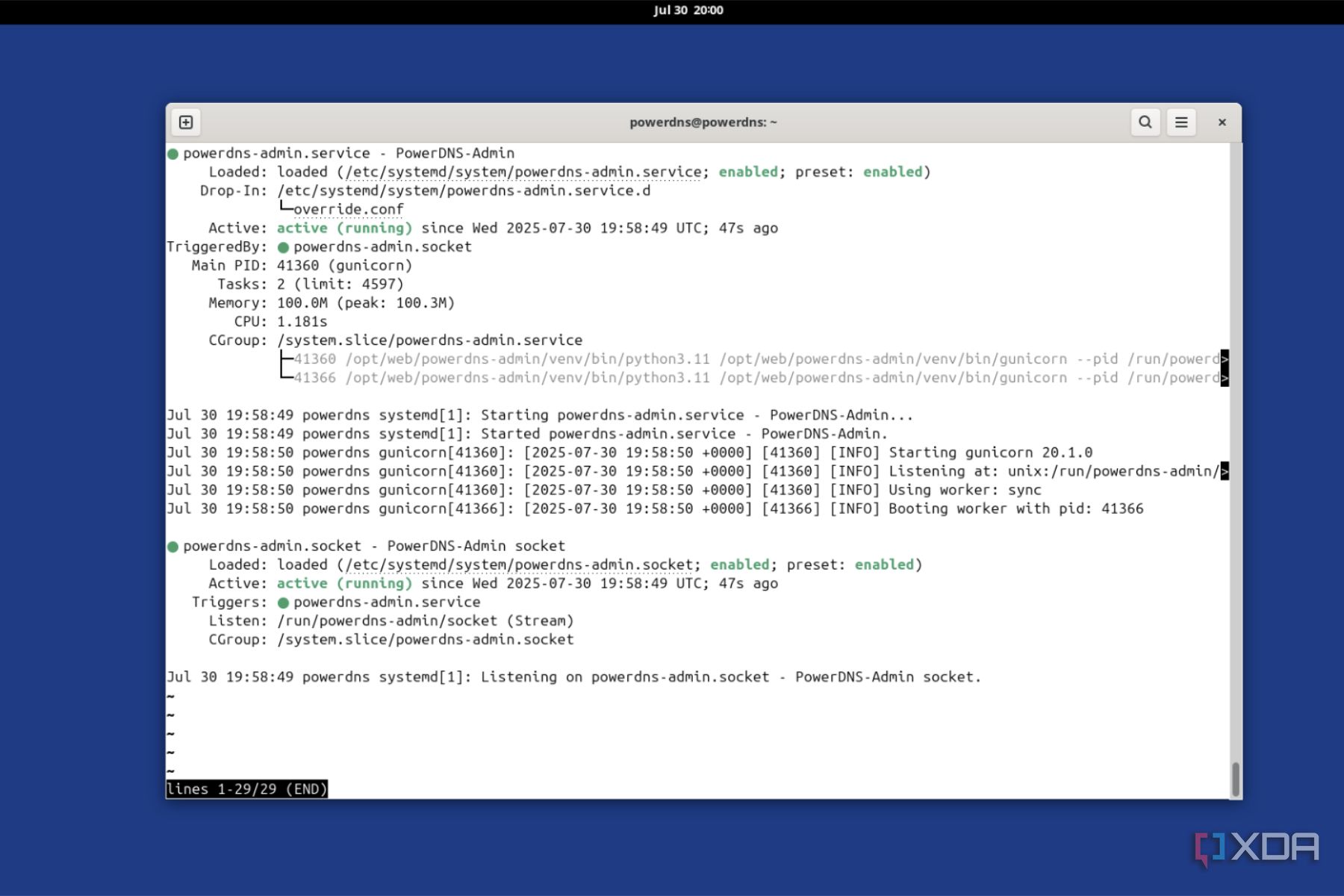Image resolution: width=1344 pixels, height=896 pixels.
Task: Open the clock menu showing Jul 30 20:00
Action: pos(688,10)
